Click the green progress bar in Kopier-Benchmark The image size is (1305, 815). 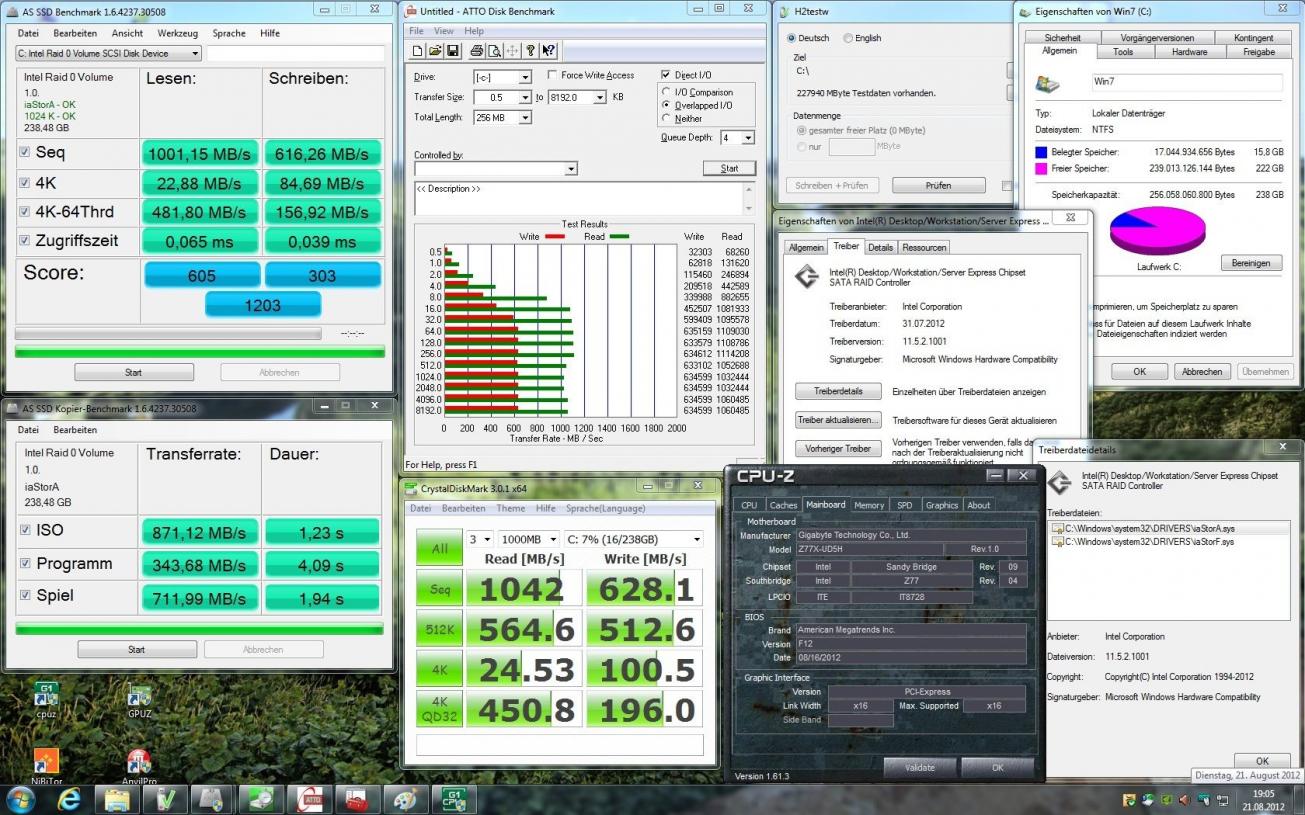200,629
